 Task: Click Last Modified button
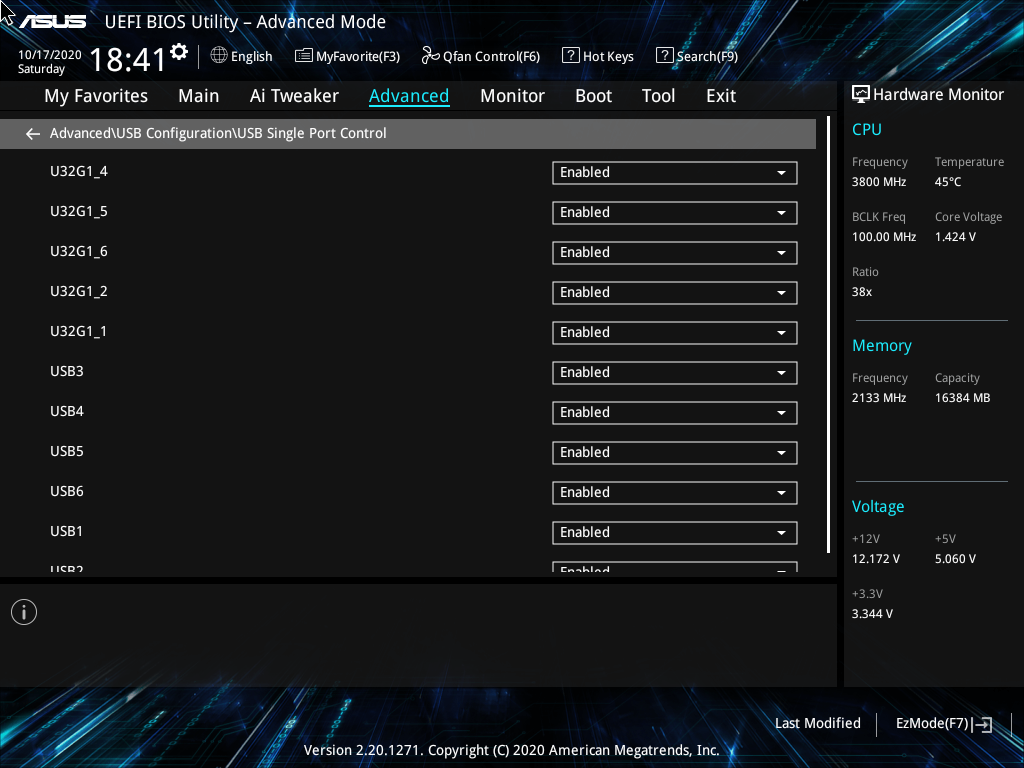[818, 724]
